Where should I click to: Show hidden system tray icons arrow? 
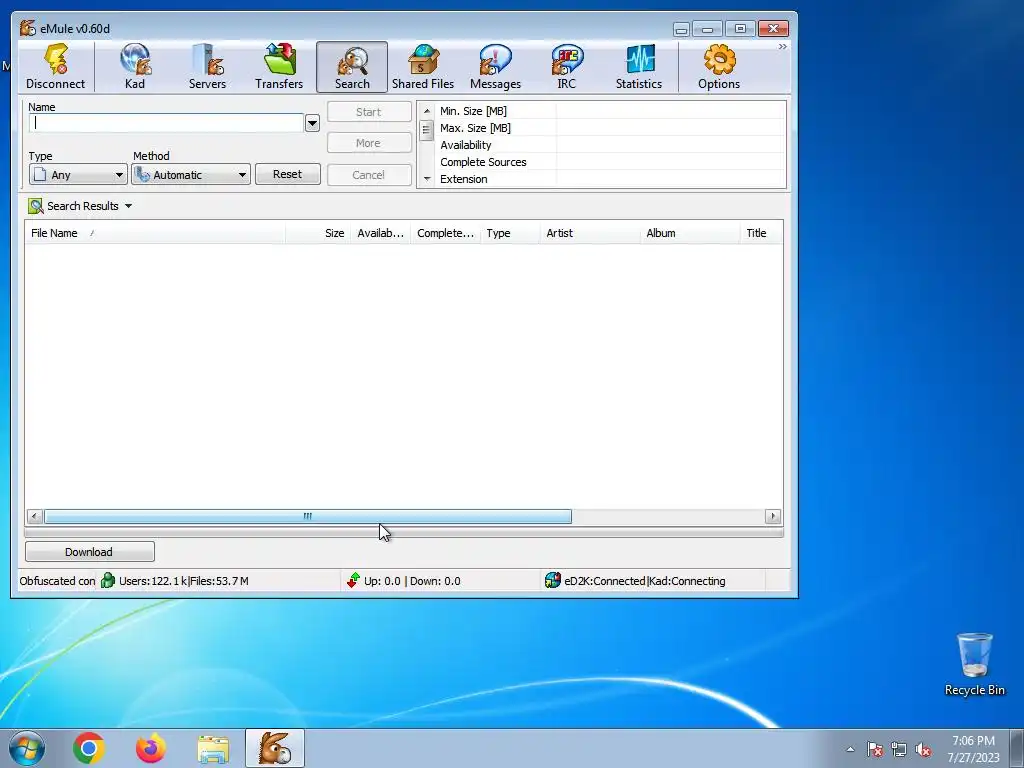[850, 750]
